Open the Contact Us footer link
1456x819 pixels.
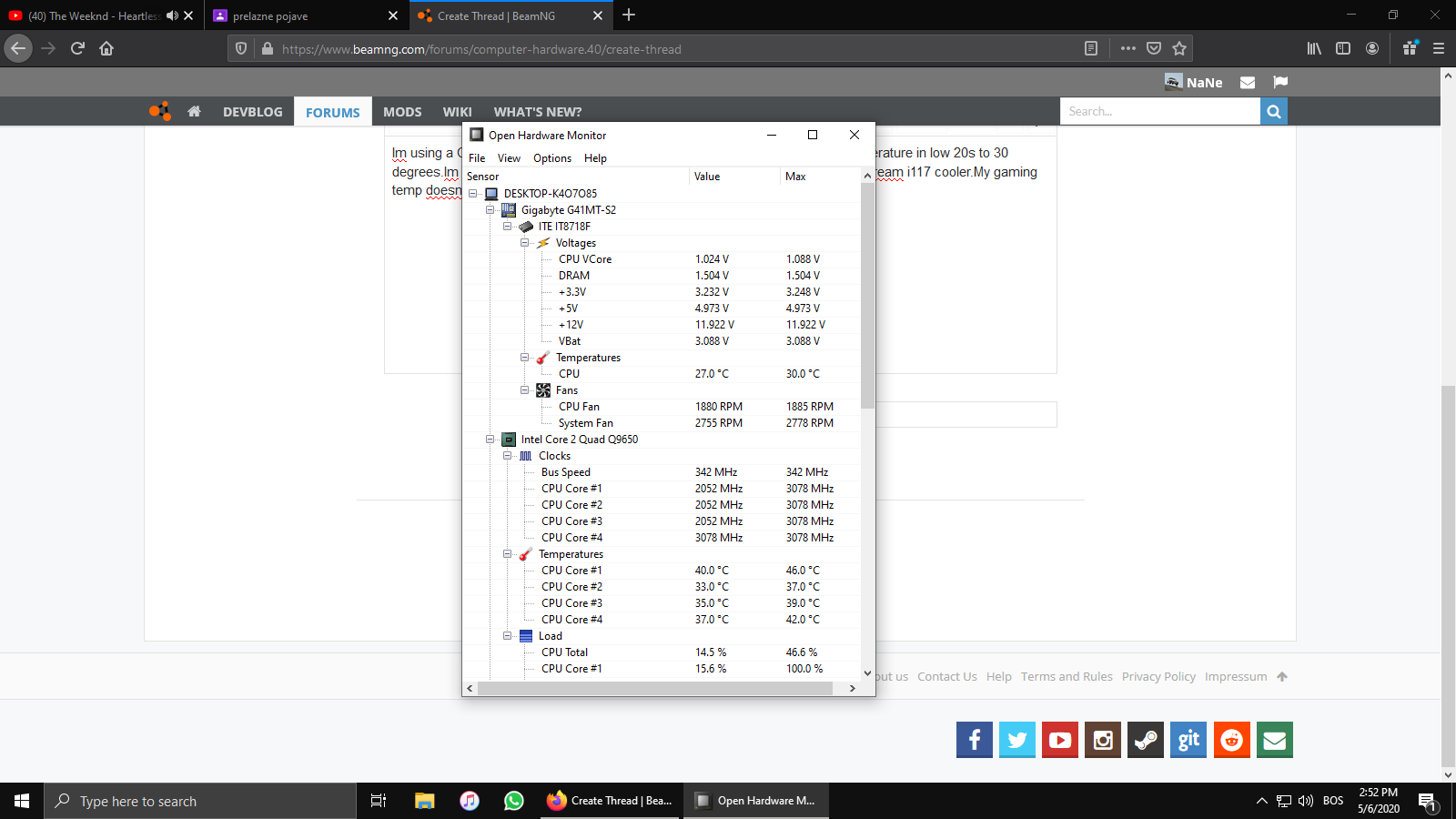click(947, 677)
